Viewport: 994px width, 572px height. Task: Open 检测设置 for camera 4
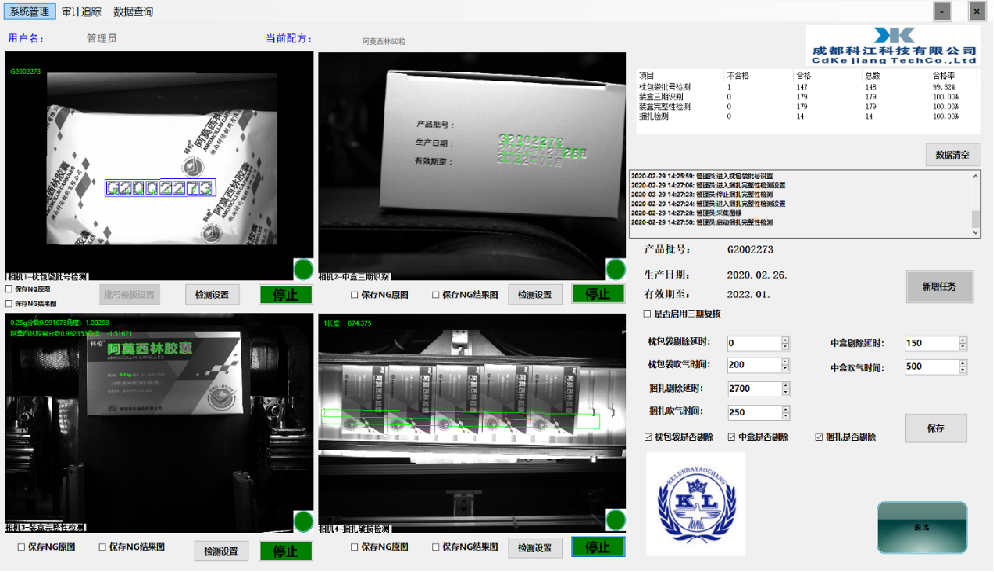pyautogui.click(x=535, y=547)
